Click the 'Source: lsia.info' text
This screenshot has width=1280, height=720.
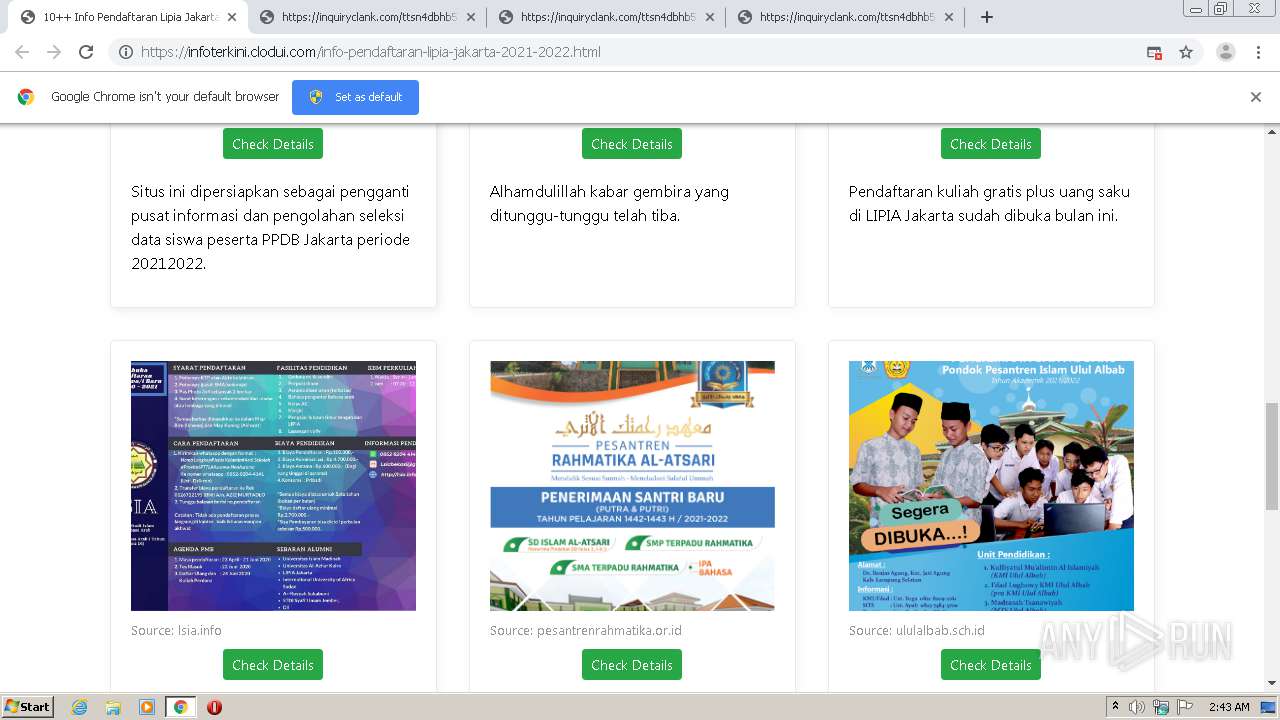coord(176,630)
